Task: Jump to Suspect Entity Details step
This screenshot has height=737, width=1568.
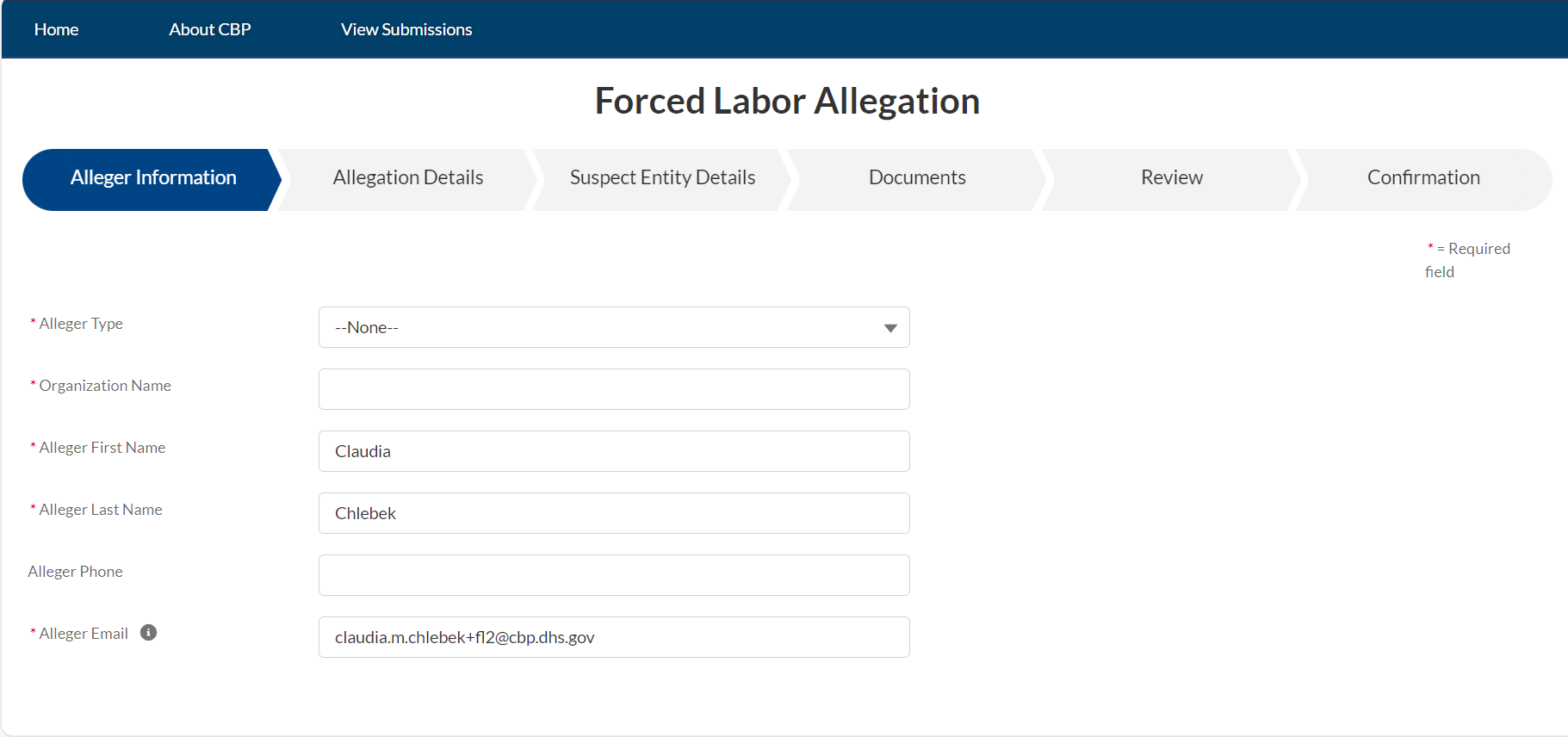Action: [662, 178]
